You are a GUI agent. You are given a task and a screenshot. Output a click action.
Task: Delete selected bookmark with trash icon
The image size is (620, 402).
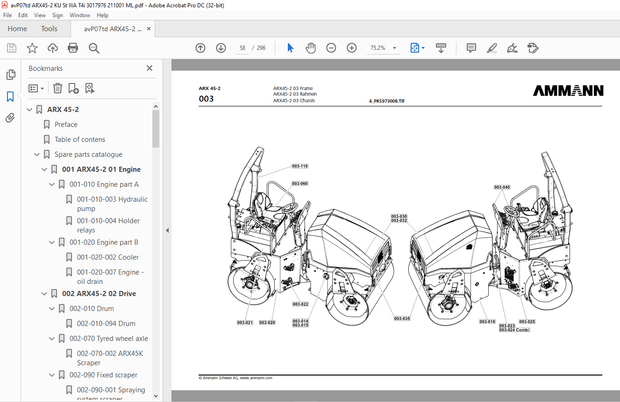tap(58, 88)
